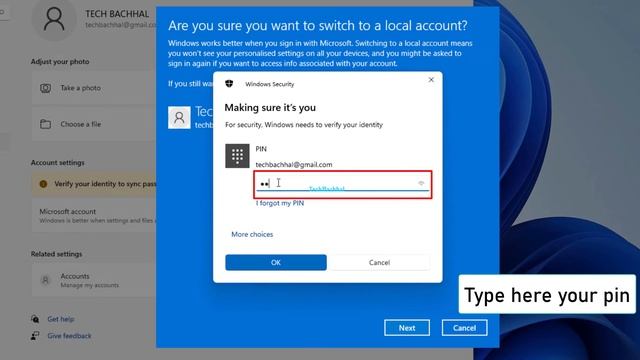640x360 pixels.
Task: Click the warning icon on Verify your identity
Action: coord(43,184)
